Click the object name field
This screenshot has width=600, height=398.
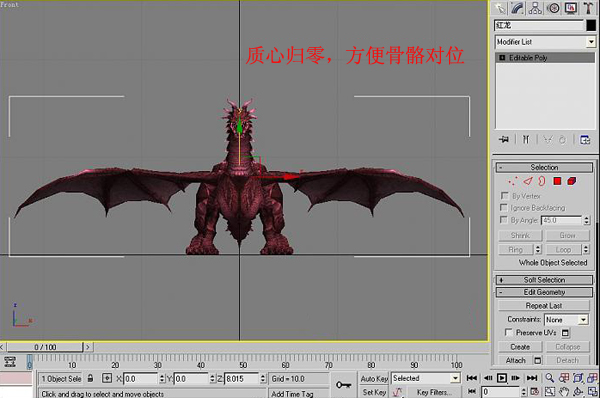tap(539, 25)
